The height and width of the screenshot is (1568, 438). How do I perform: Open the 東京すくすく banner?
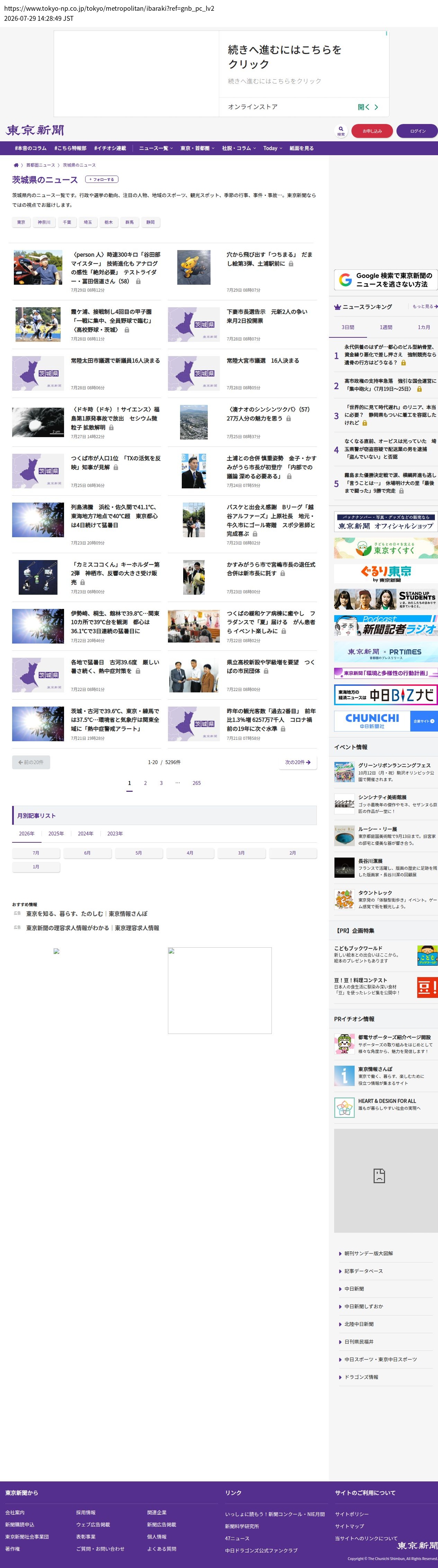coord(386,548)
